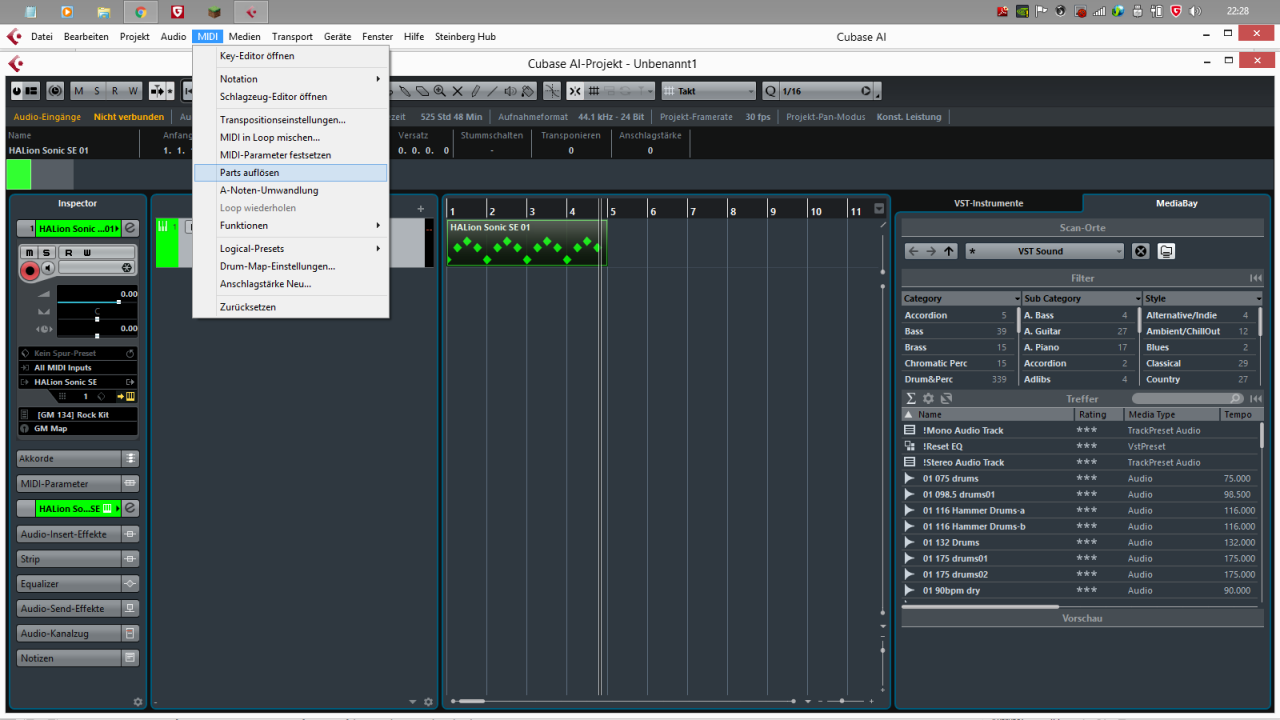Select the Erase tool
The image size is (1280, 720).
[422, 91]
